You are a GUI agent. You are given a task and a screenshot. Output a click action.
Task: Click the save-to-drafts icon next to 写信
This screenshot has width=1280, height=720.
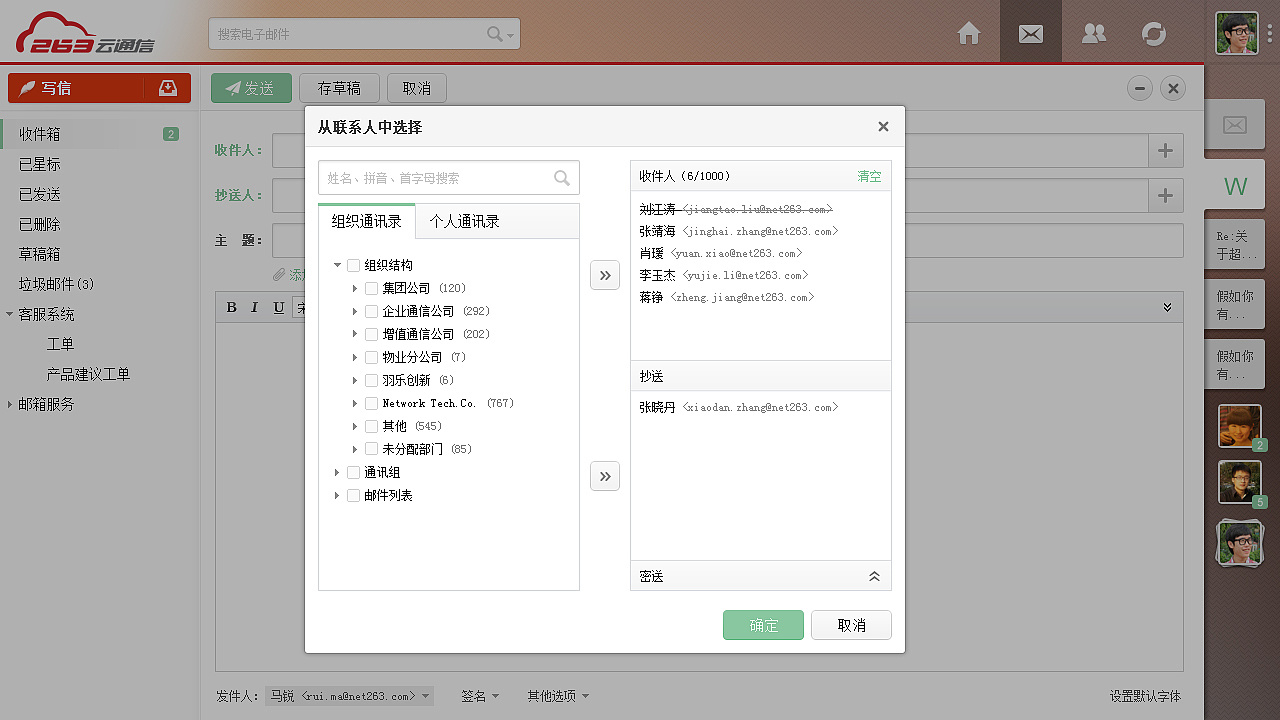(169, 88)
